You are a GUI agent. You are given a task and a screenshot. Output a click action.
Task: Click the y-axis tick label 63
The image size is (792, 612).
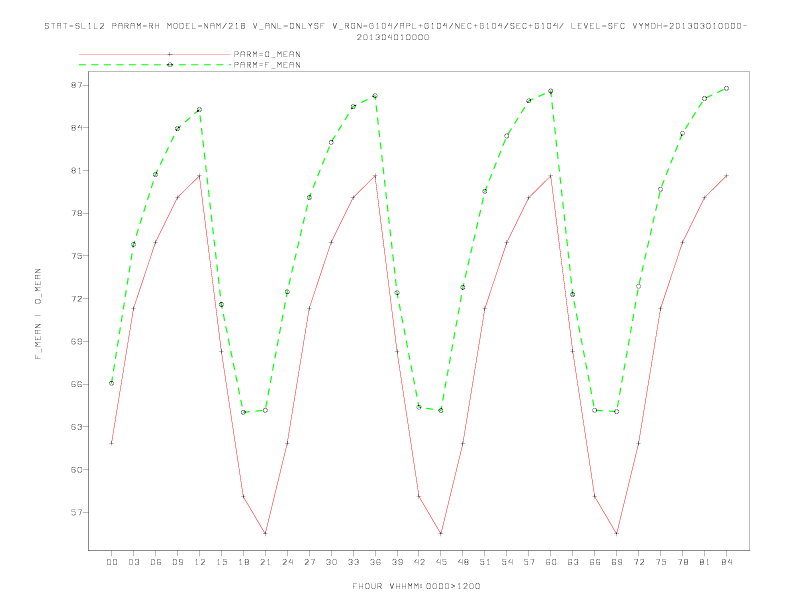click(x=76, y=427)
